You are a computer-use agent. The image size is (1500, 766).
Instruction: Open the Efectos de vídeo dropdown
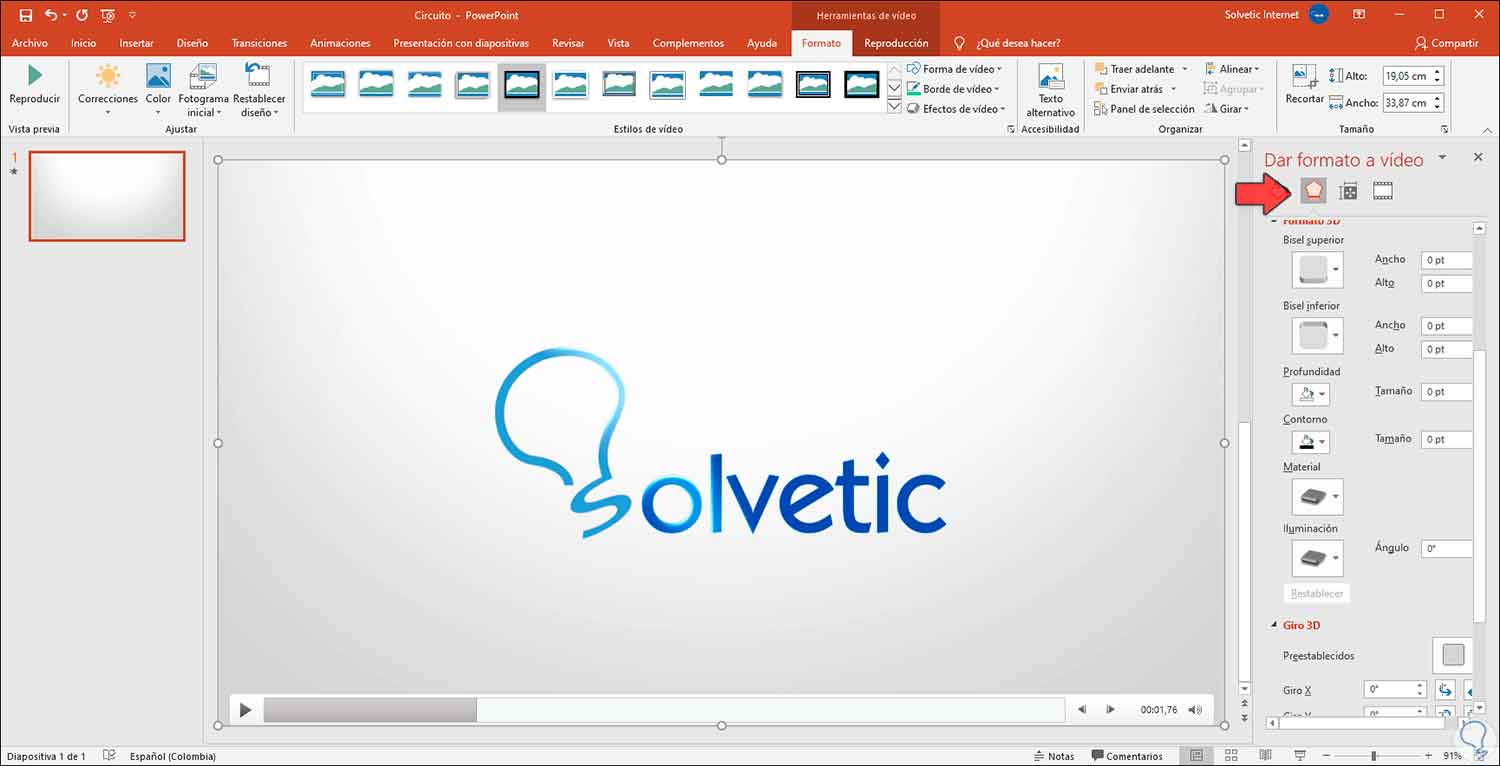click(957, 109)
